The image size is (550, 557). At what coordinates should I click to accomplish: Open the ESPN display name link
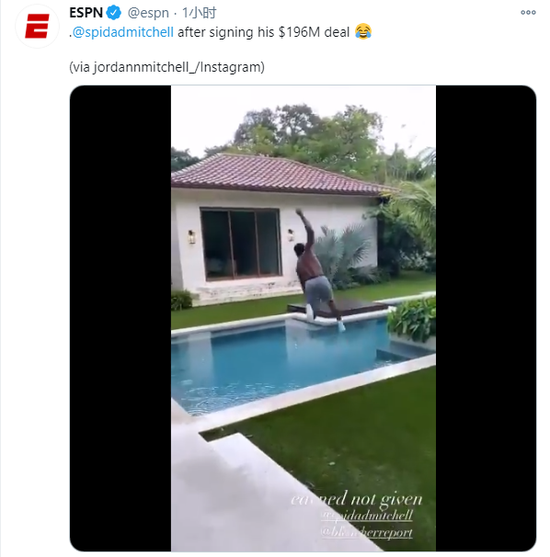86,13
